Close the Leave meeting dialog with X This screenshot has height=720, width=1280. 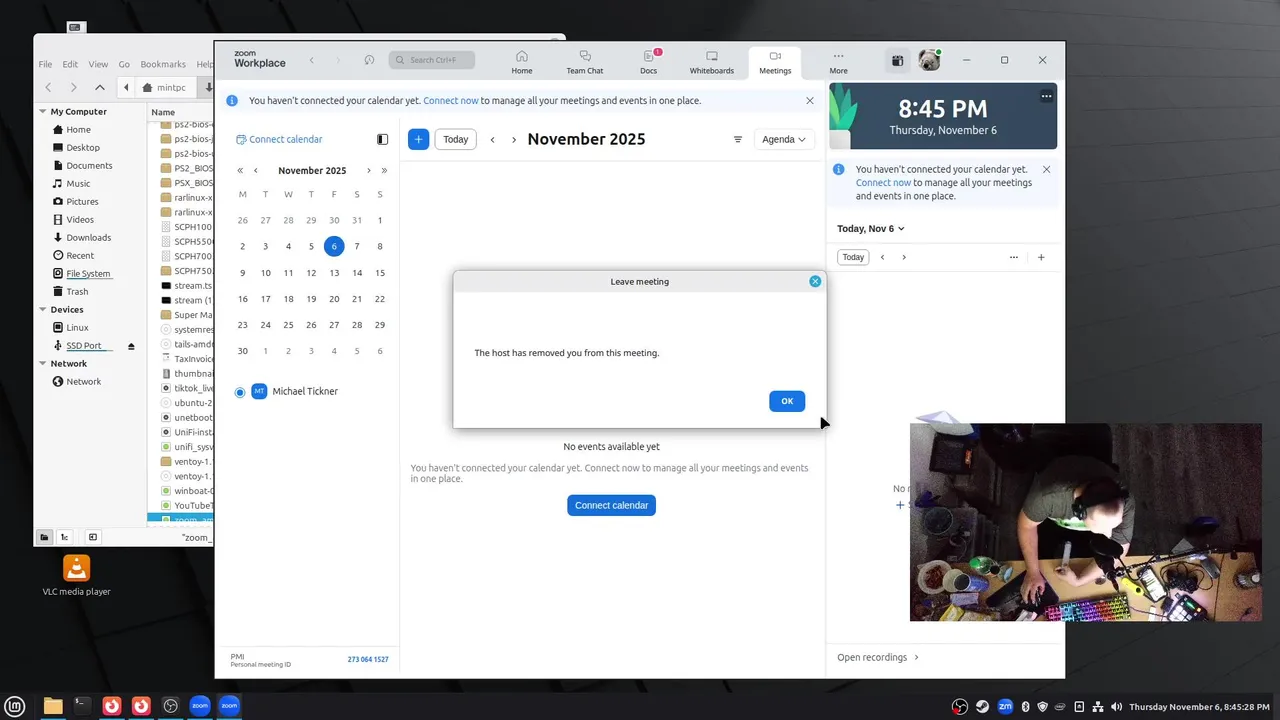(815, 281)
